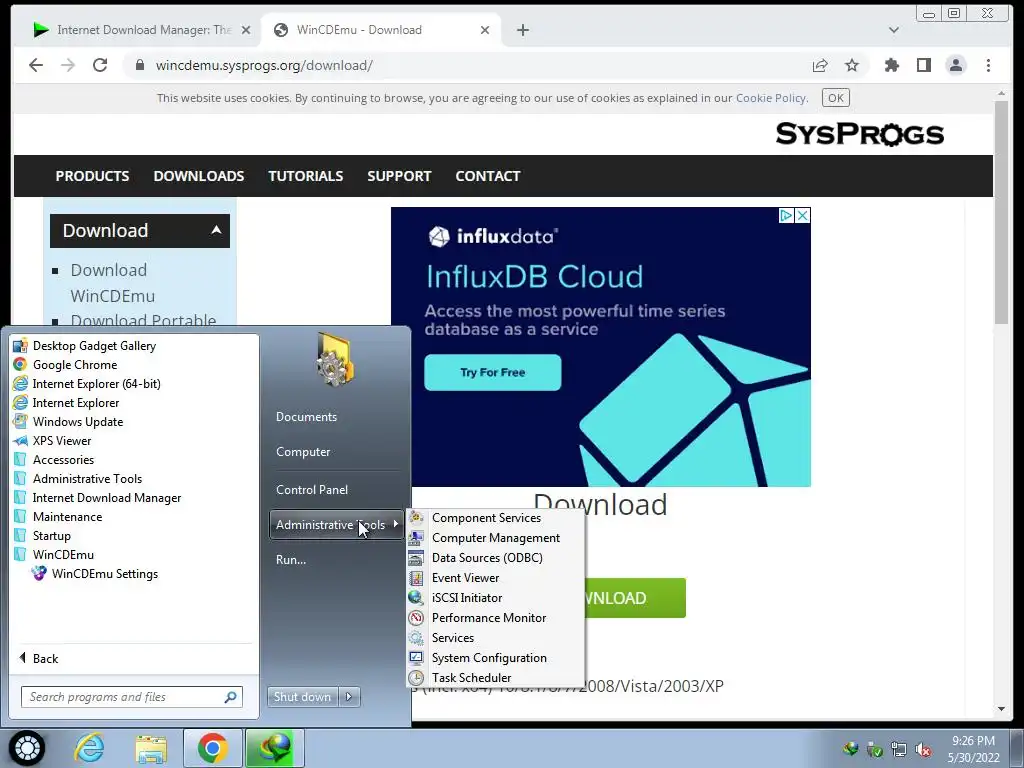Click the Search programs and files box
This screenshot has width=1024, height=768.
click(x=131, y=697)
